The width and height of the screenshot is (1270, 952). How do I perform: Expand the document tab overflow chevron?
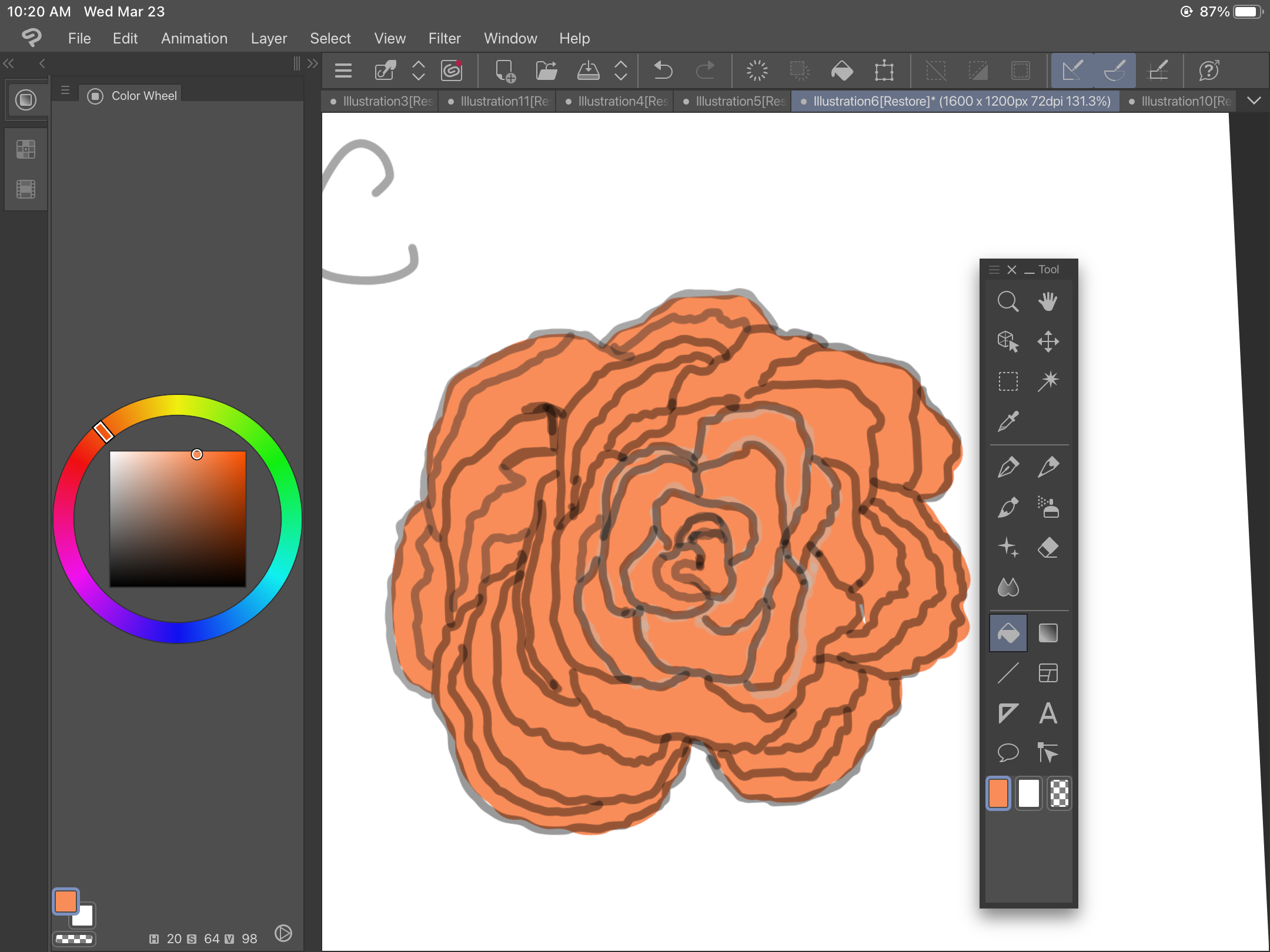coord(1254,100)
